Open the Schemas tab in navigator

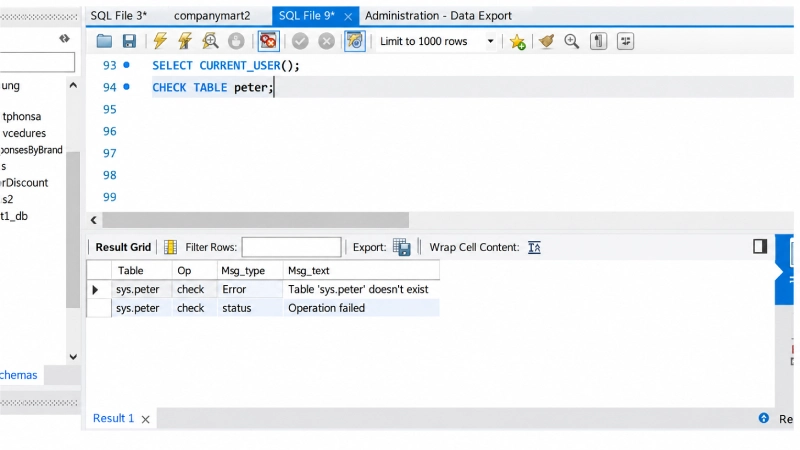point(18,375)
